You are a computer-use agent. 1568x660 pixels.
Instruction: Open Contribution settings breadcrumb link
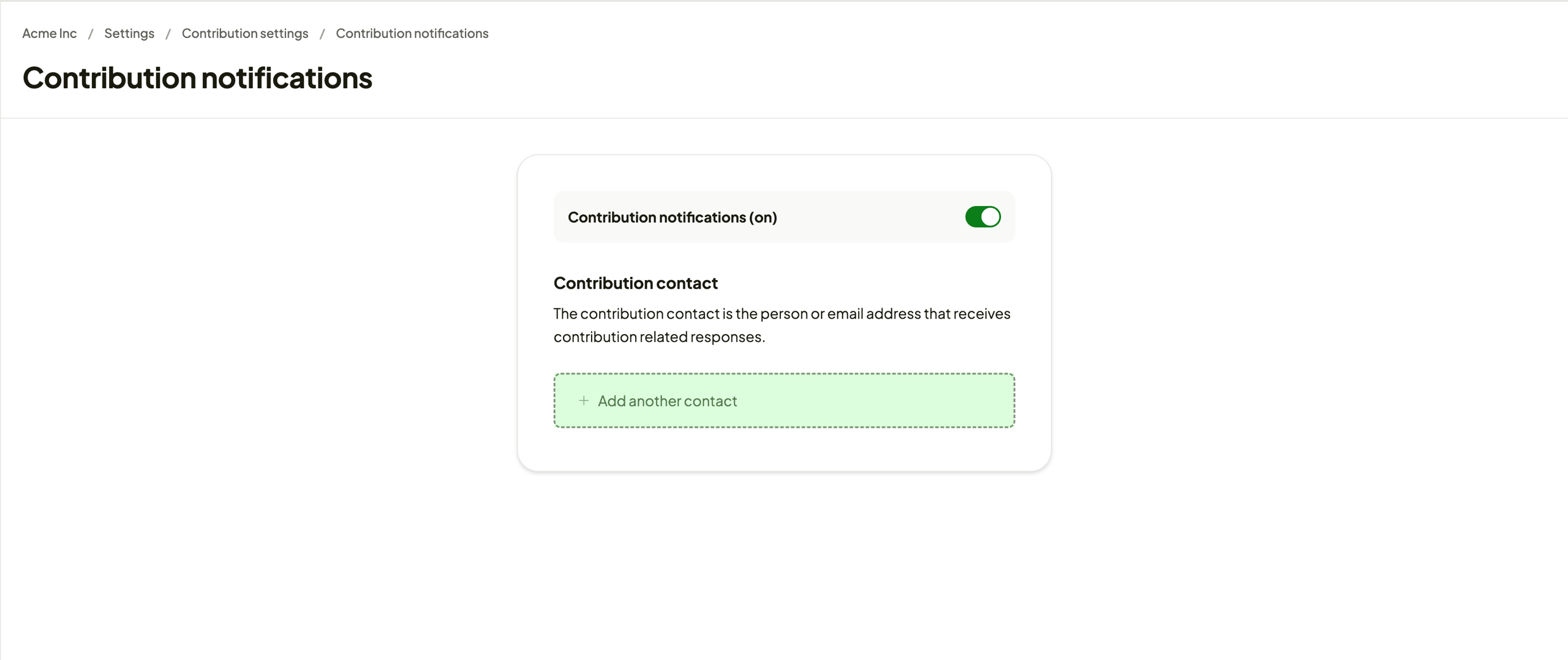244,33
